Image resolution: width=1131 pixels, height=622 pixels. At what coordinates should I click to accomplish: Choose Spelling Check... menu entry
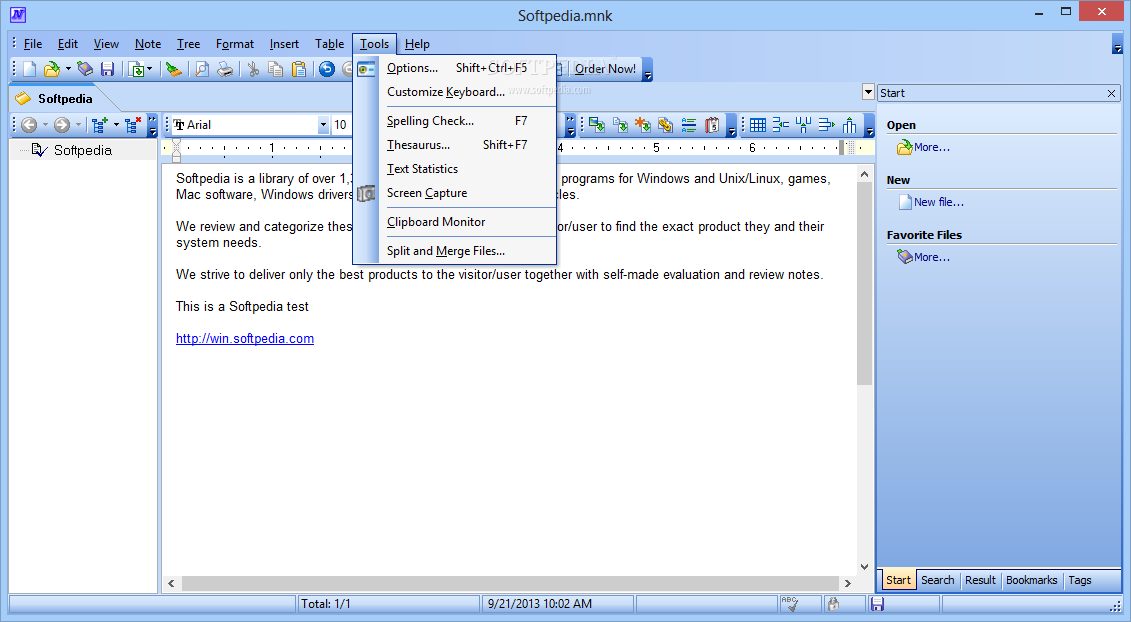[455, 121]
